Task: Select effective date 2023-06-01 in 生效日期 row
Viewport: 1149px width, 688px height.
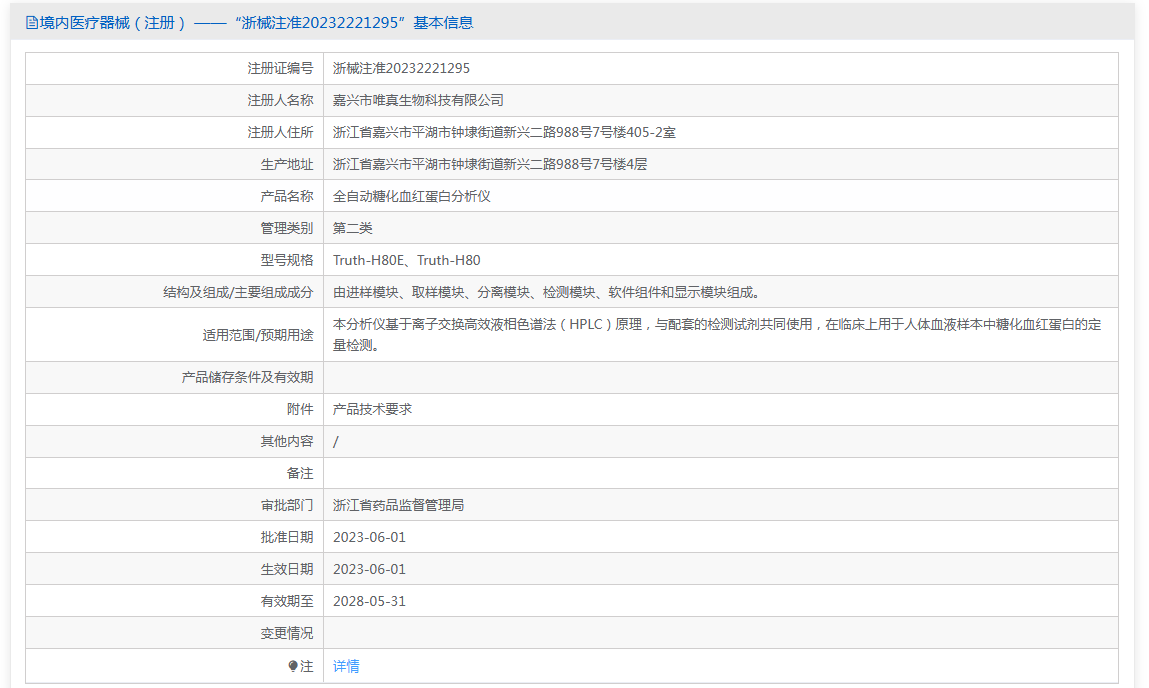Action: [369, 569]
